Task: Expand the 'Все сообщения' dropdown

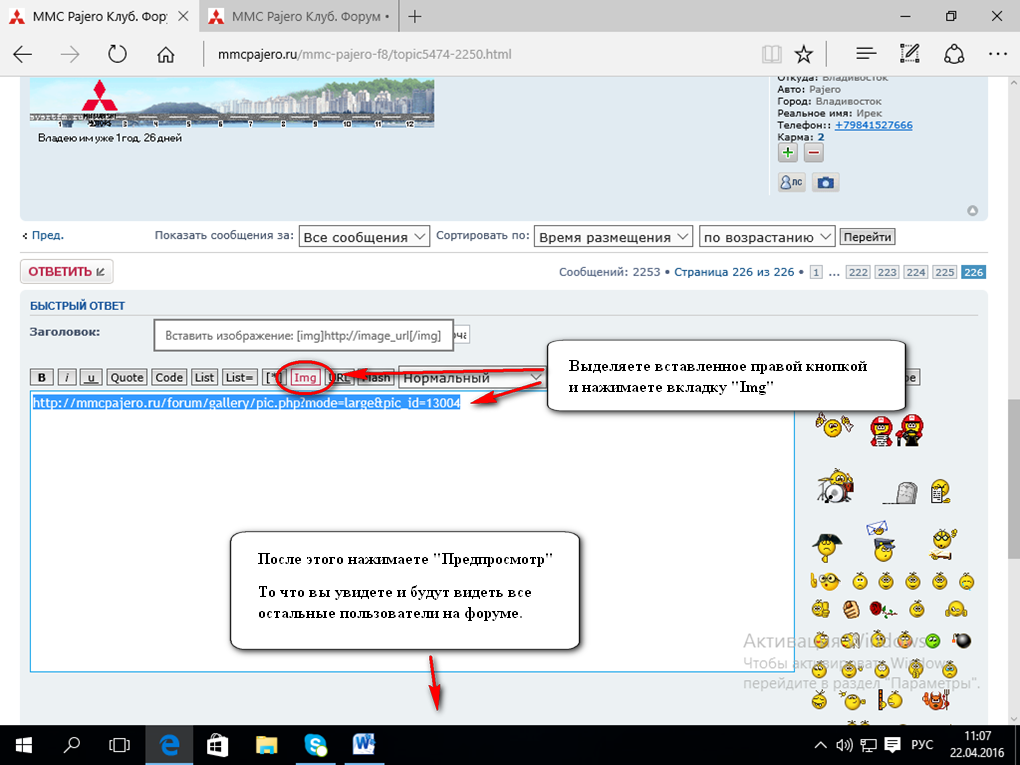Action: pos(364,237)
